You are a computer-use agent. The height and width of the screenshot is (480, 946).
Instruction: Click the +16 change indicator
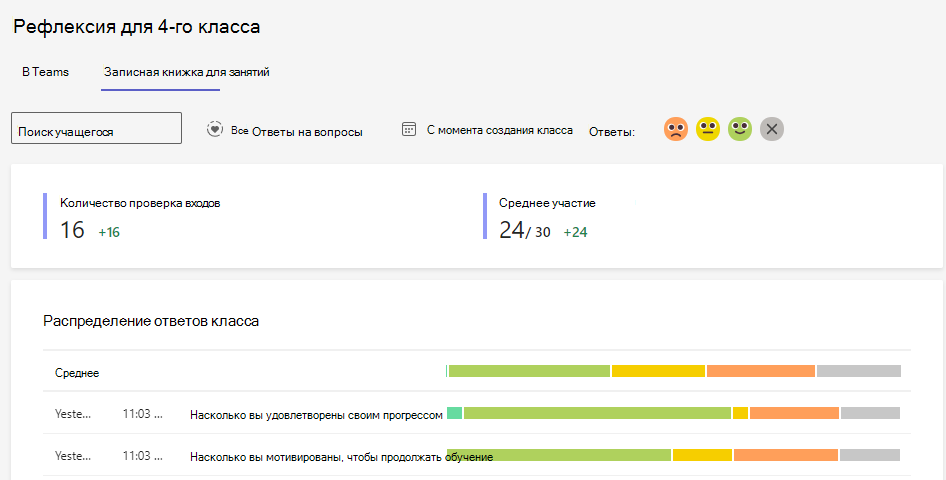click(x=109, y=232)
